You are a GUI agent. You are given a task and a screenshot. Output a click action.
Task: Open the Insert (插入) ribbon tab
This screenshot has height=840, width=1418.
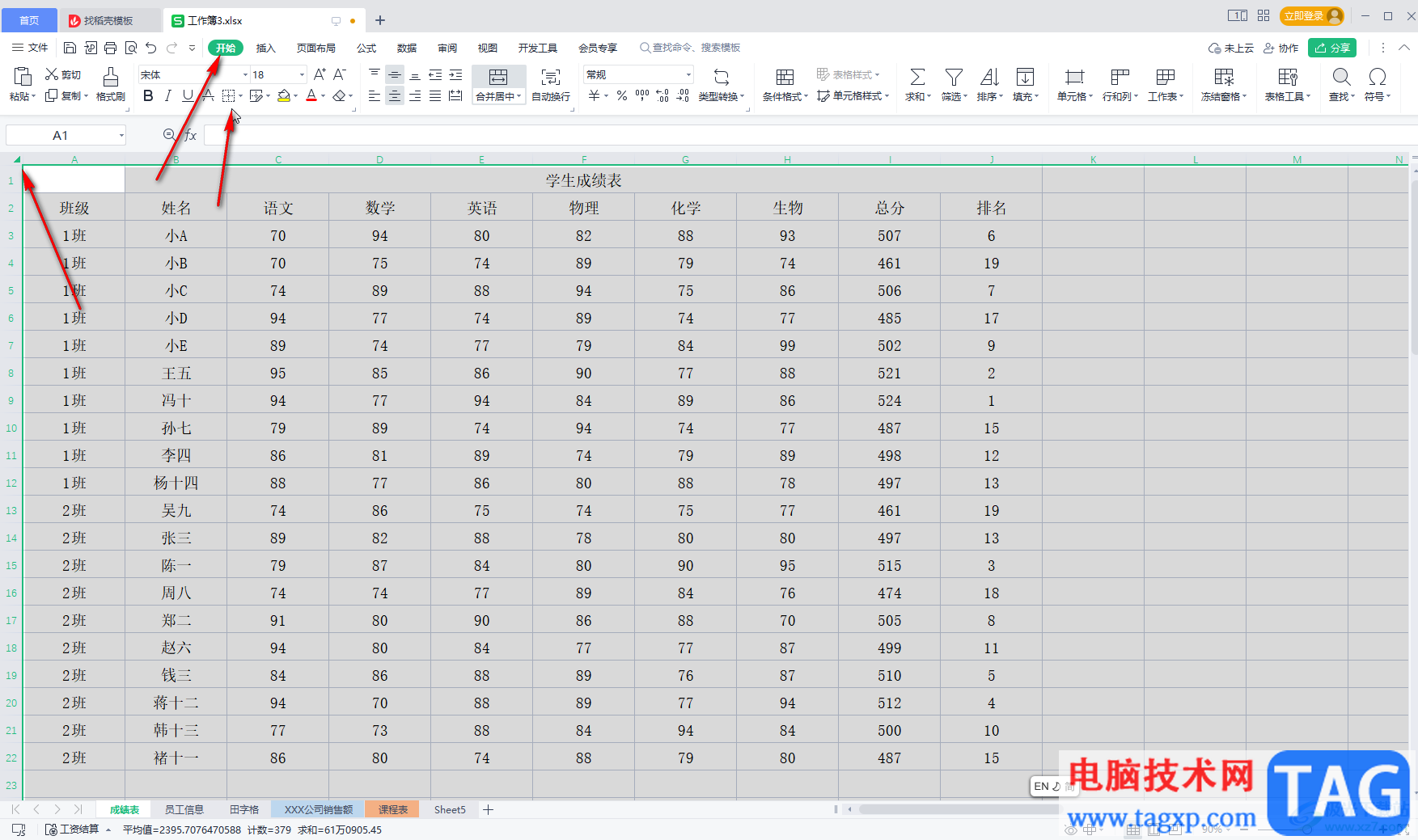click(266, 48)
